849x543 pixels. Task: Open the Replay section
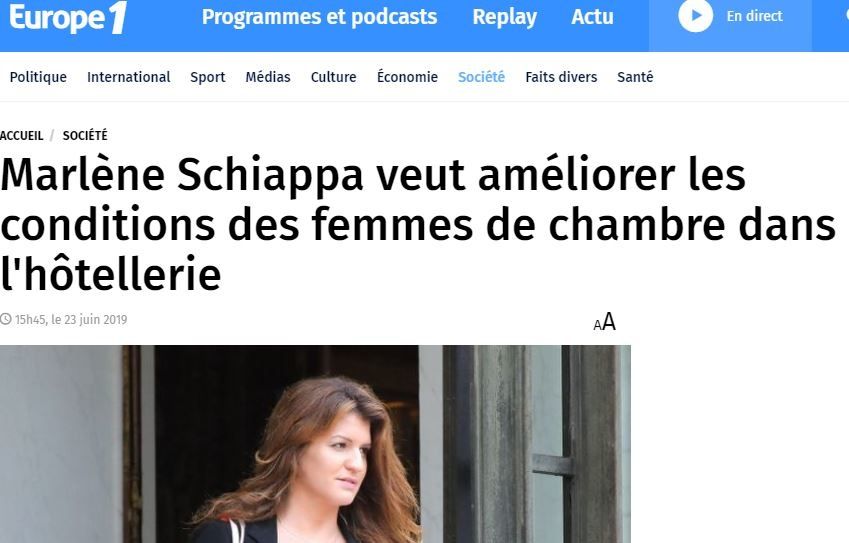coord(505,17)
